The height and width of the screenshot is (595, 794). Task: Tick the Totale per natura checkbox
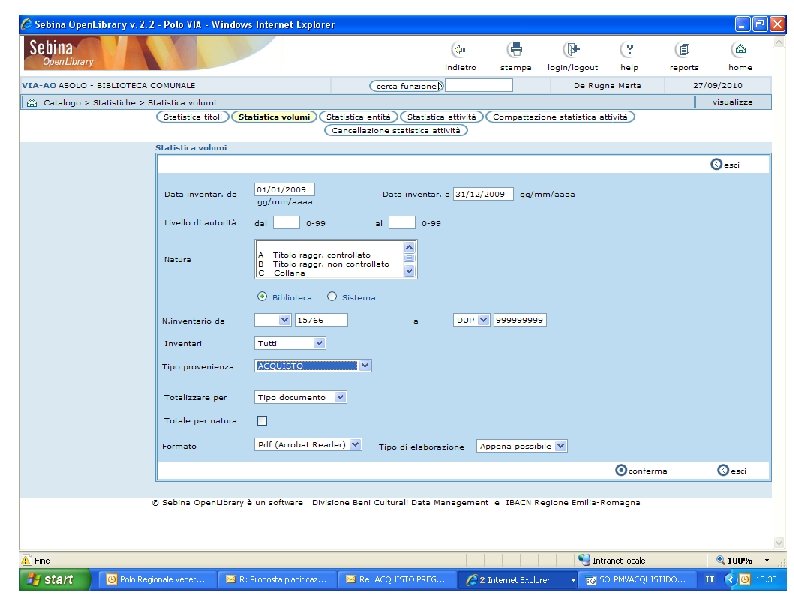point(262,421)
